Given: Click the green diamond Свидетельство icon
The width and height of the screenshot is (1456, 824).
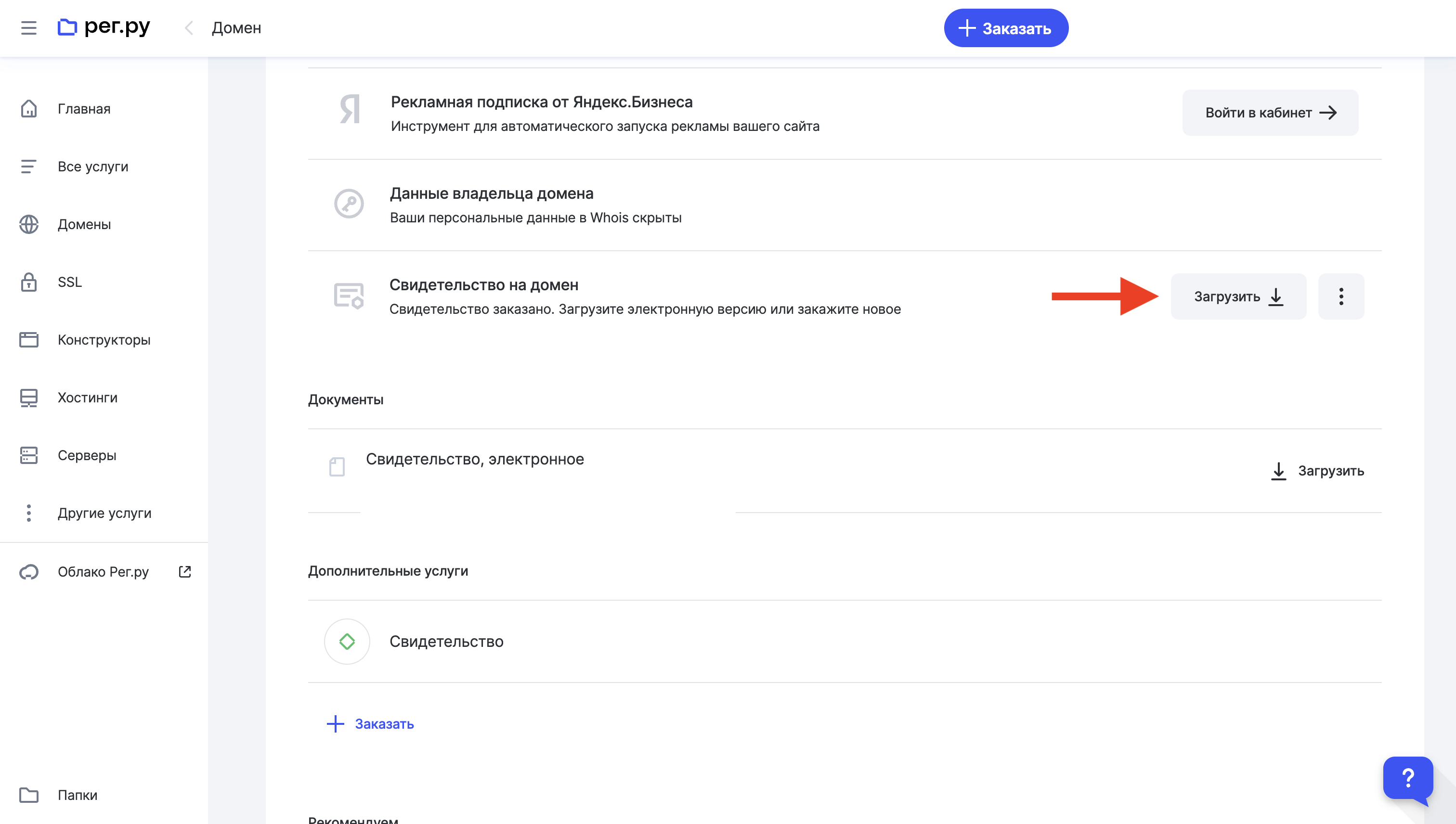Looking at the screenshot, I should point(347,641).
